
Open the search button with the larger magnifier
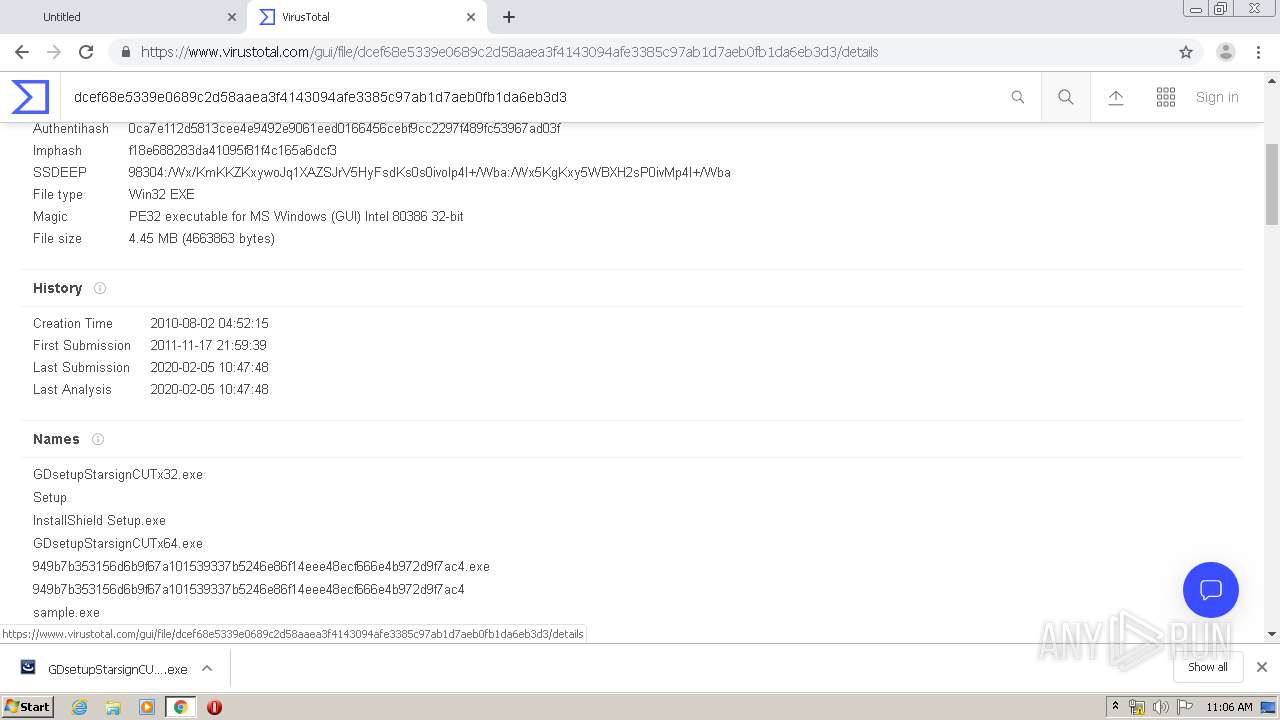point(1066,97)
